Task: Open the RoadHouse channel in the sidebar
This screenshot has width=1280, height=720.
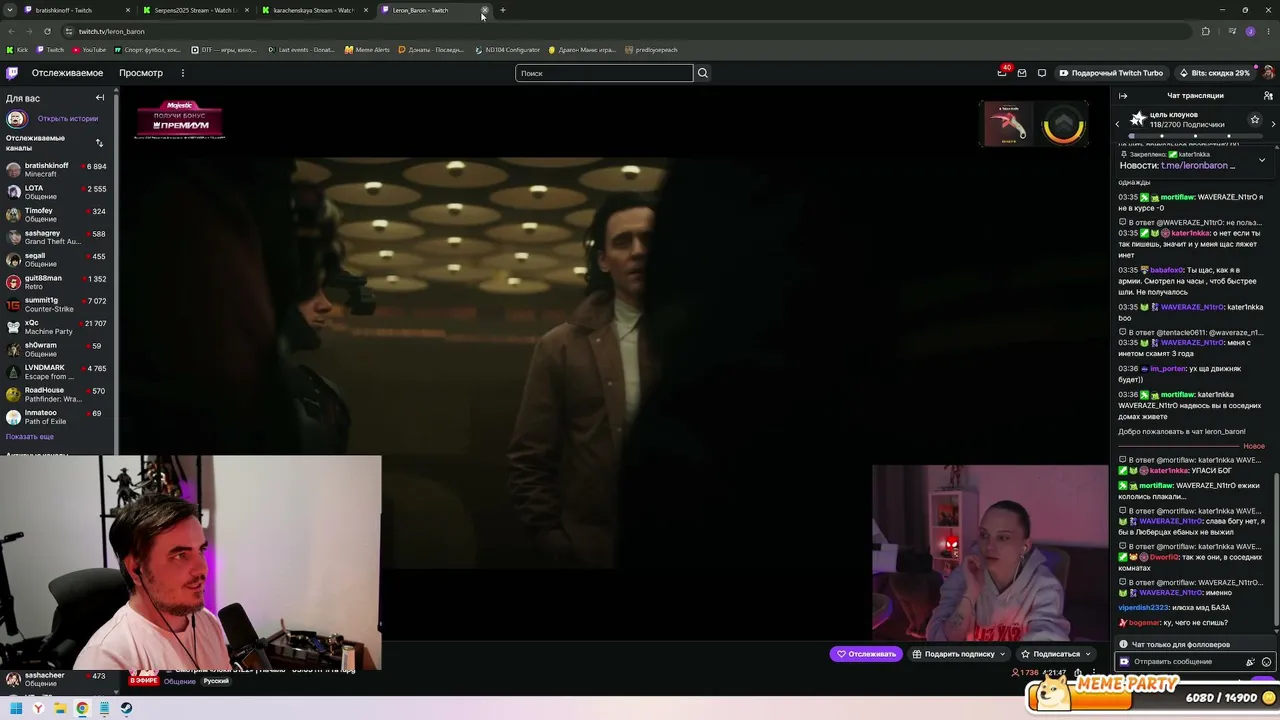Action: (x=58, y=395)
